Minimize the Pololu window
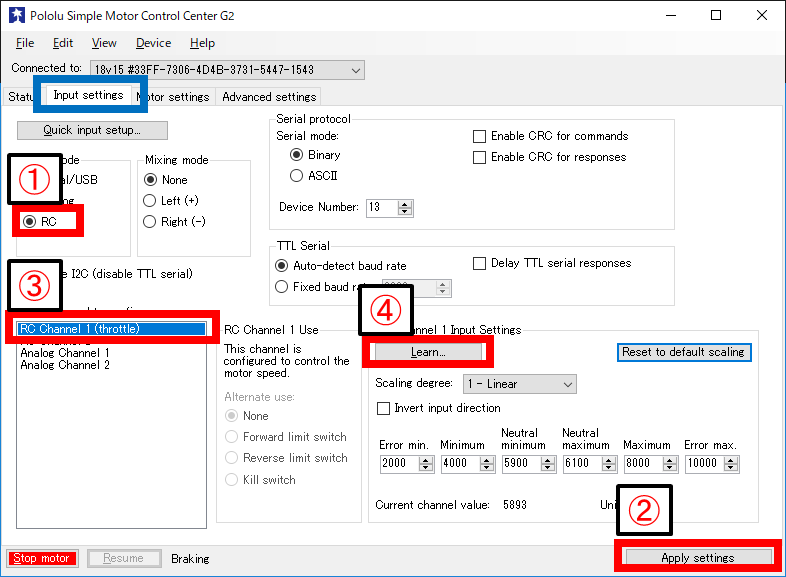Image resolution: width=786 pixels, height=577 pixels. click(x=671, y=16)
